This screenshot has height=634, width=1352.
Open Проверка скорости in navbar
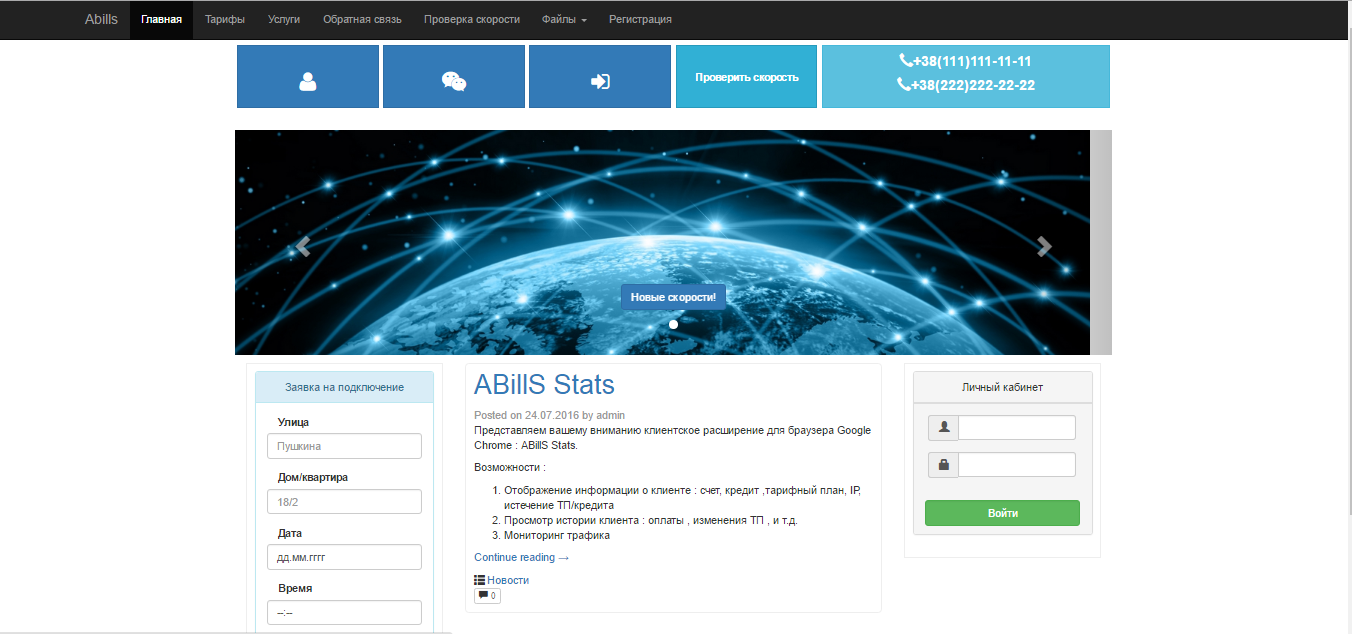(x=472, y=19)
